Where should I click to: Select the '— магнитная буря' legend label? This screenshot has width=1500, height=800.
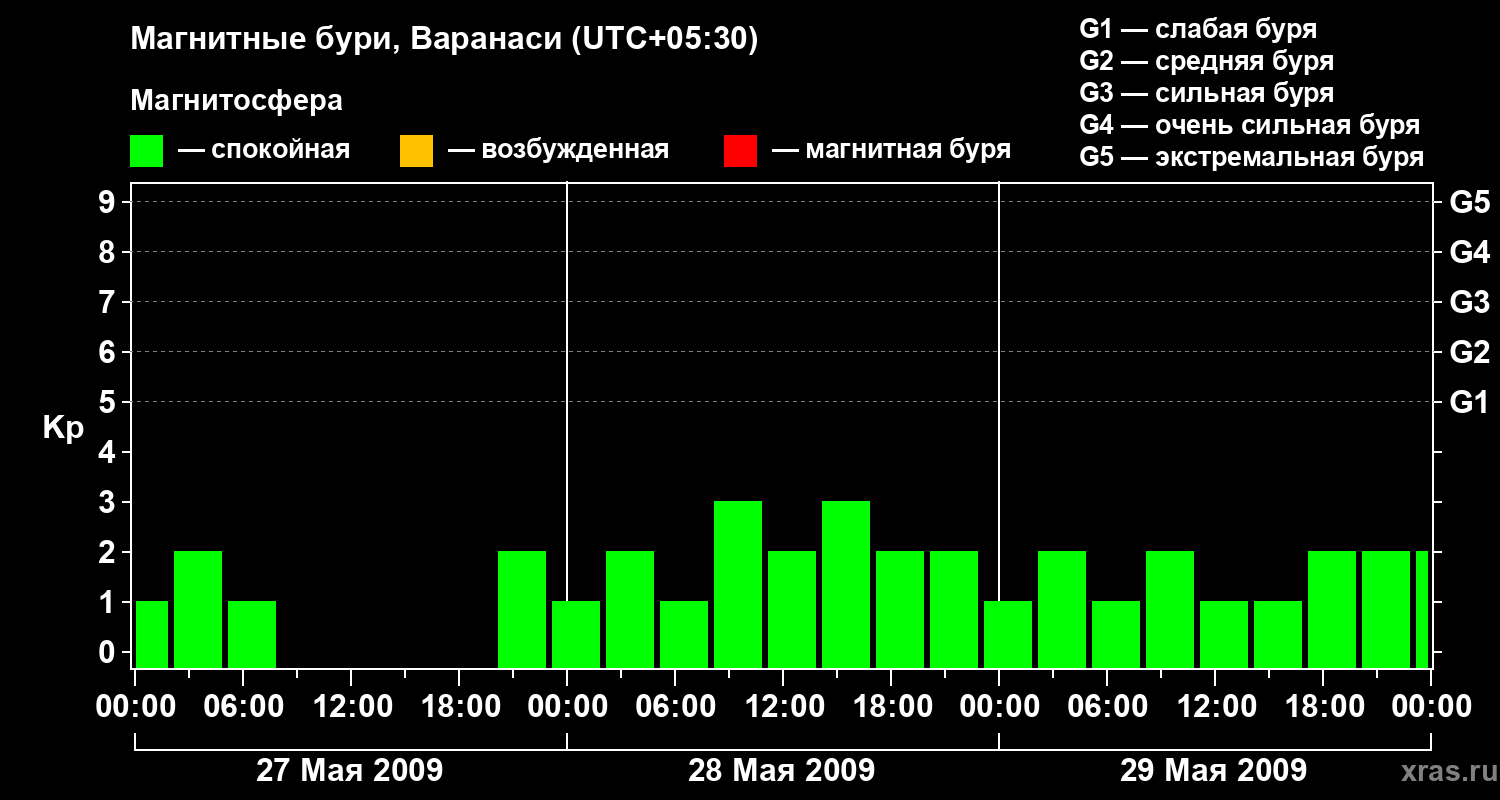[892, 150]
